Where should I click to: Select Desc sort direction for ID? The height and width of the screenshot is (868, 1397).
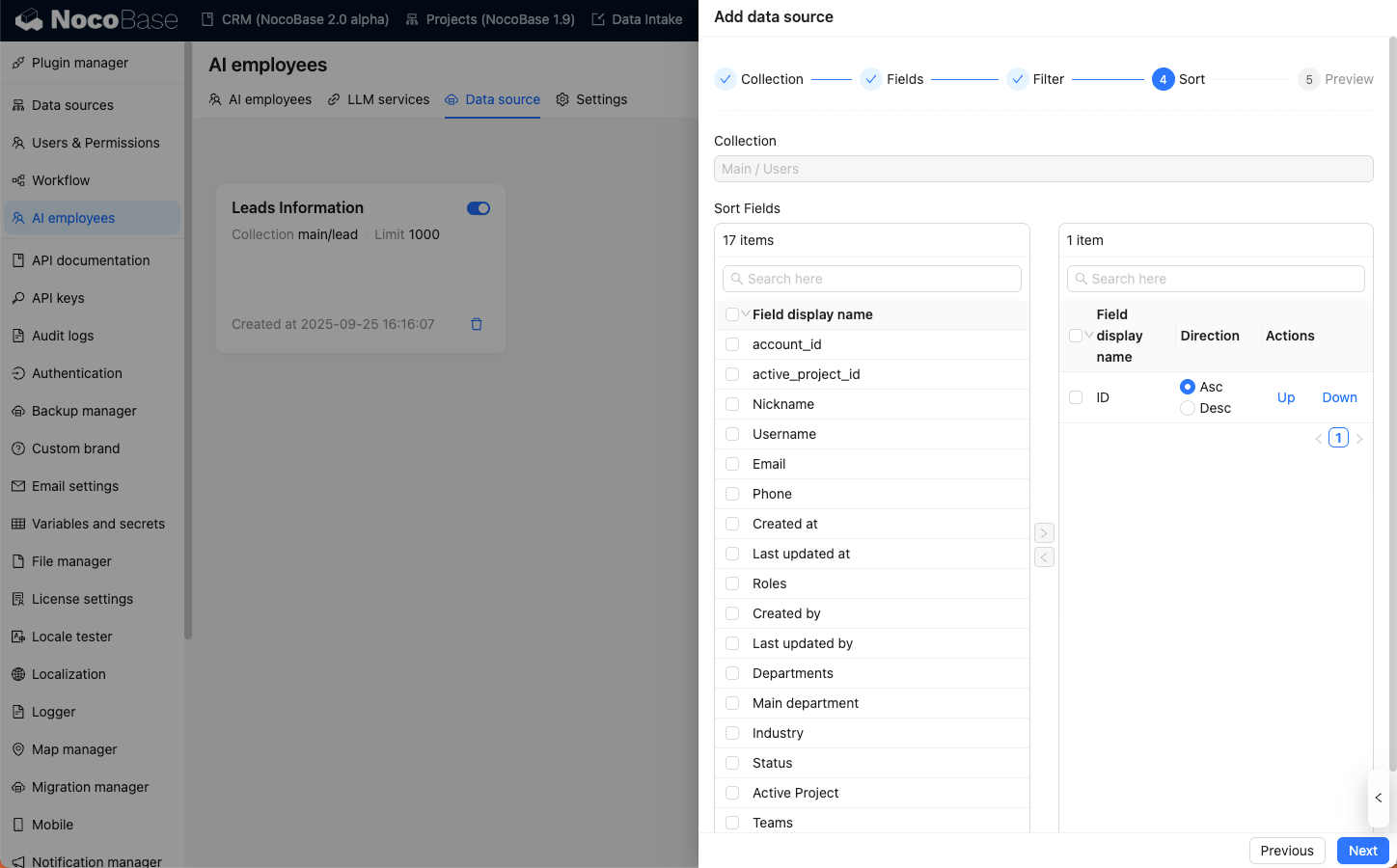coord(1188,408)
